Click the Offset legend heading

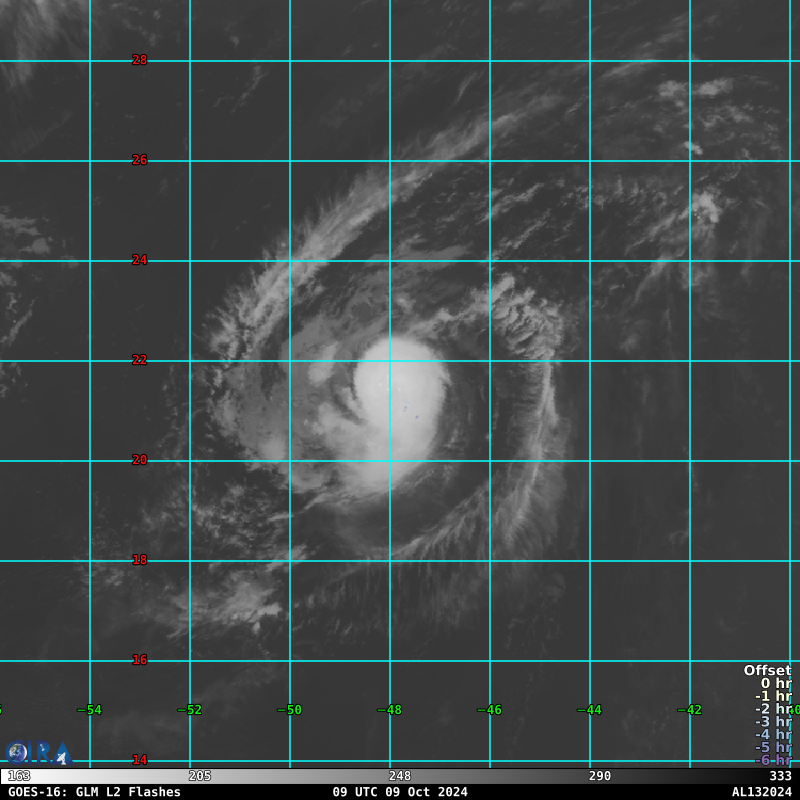(767, 671)
